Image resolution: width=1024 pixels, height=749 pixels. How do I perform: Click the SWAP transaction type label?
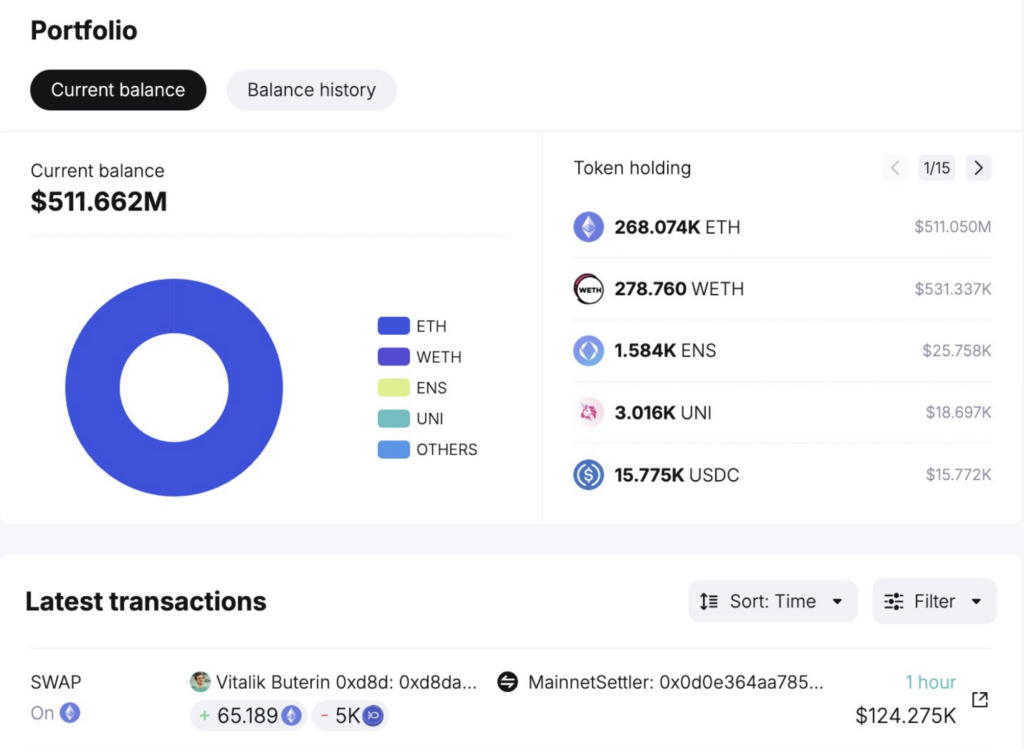pos(56,682)
